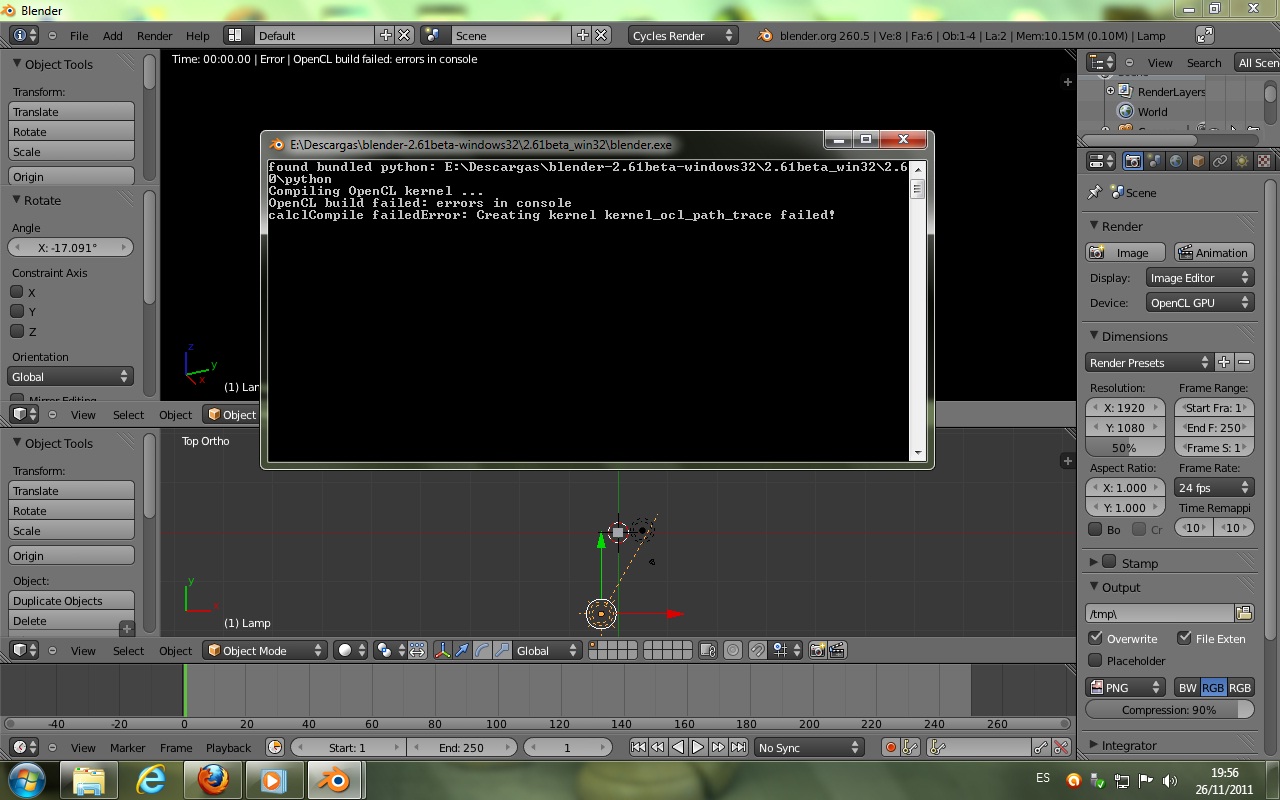Open the render Device dropdown
This screenshot has width=1280, height=800.
pos(1200,302)
